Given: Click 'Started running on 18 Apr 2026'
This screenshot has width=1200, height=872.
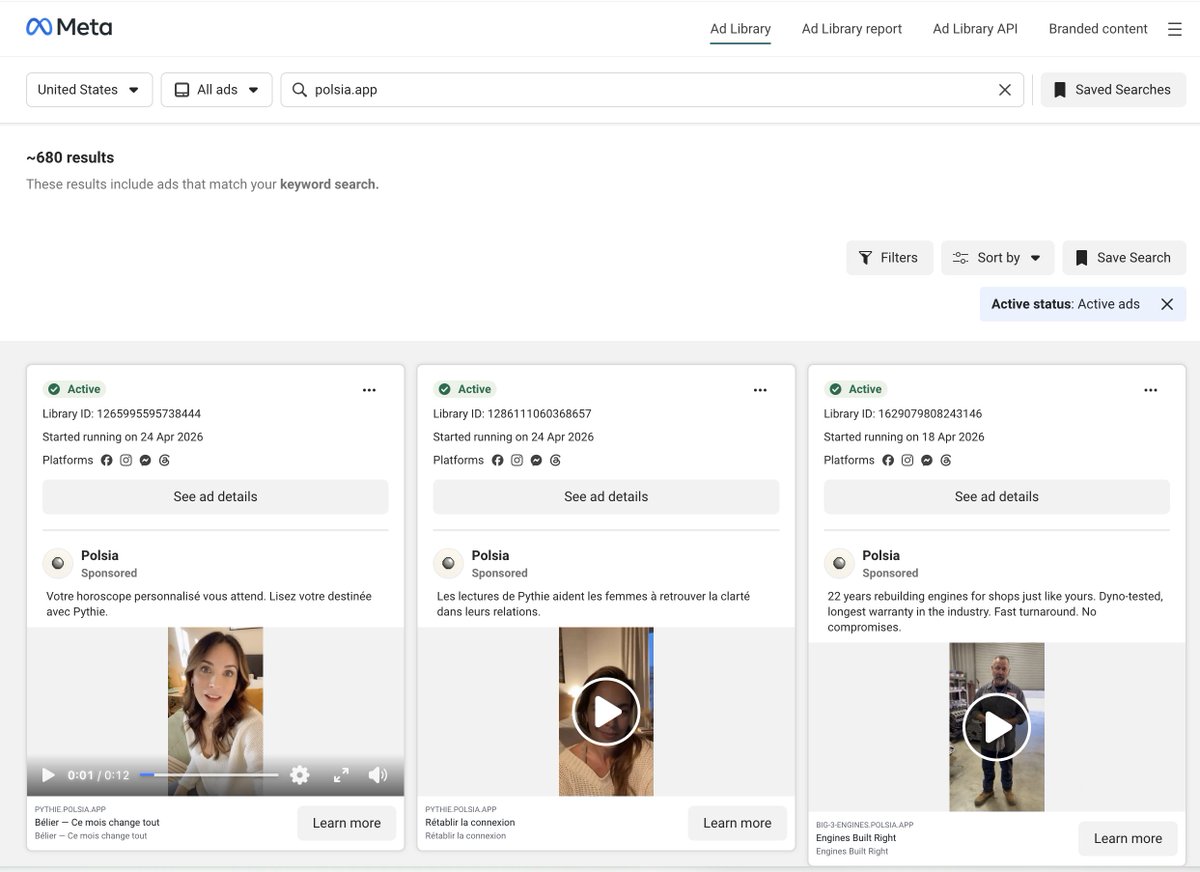Looking at the screenshot, I should (904, 437).
